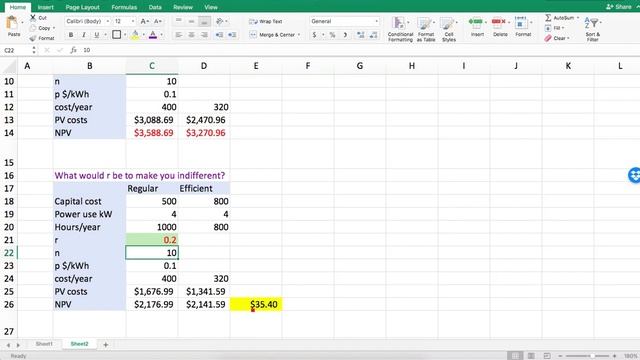Click AutoSum

click(x=560, y=18)
